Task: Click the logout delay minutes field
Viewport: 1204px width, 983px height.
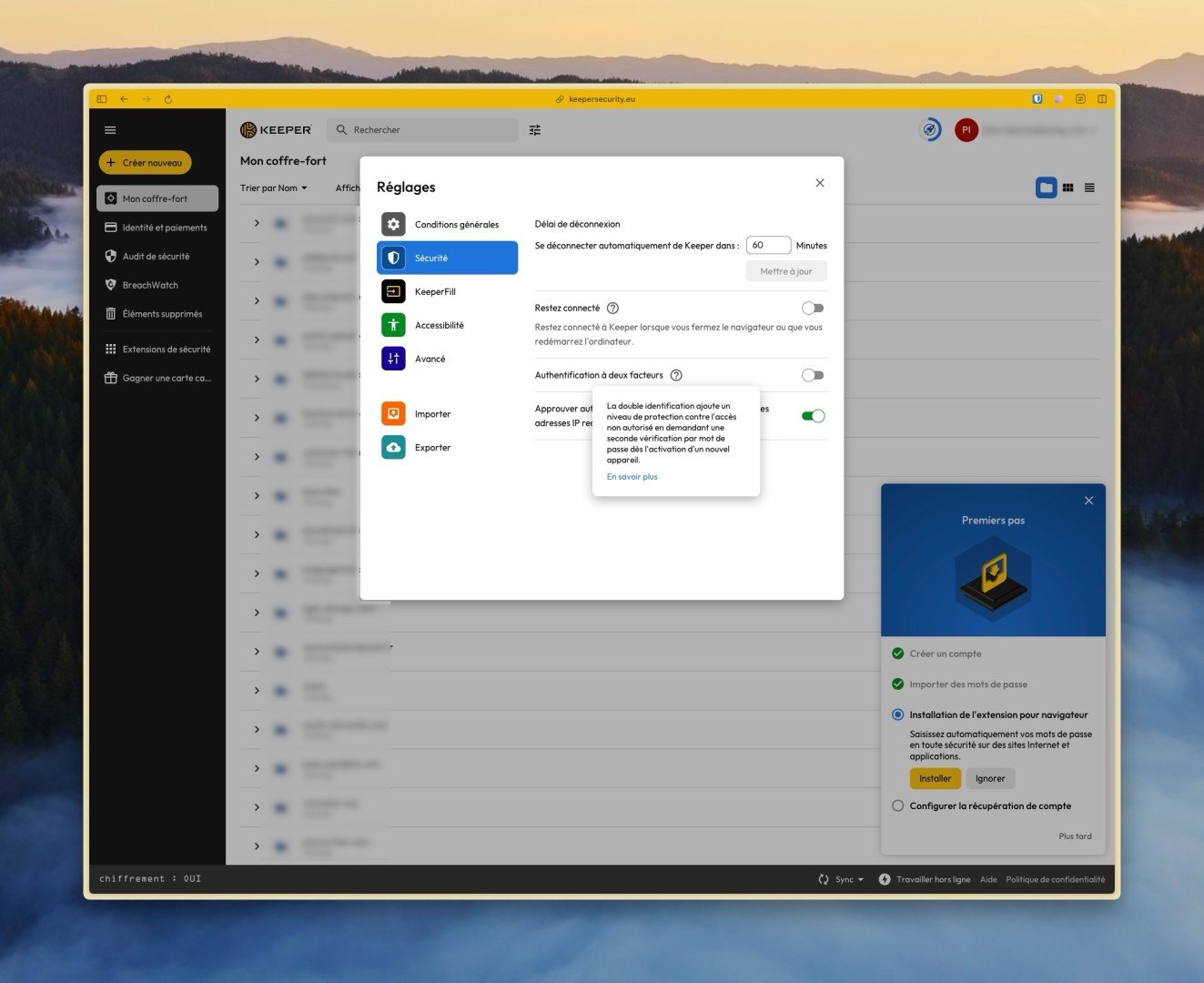Action: click(768, 246)
